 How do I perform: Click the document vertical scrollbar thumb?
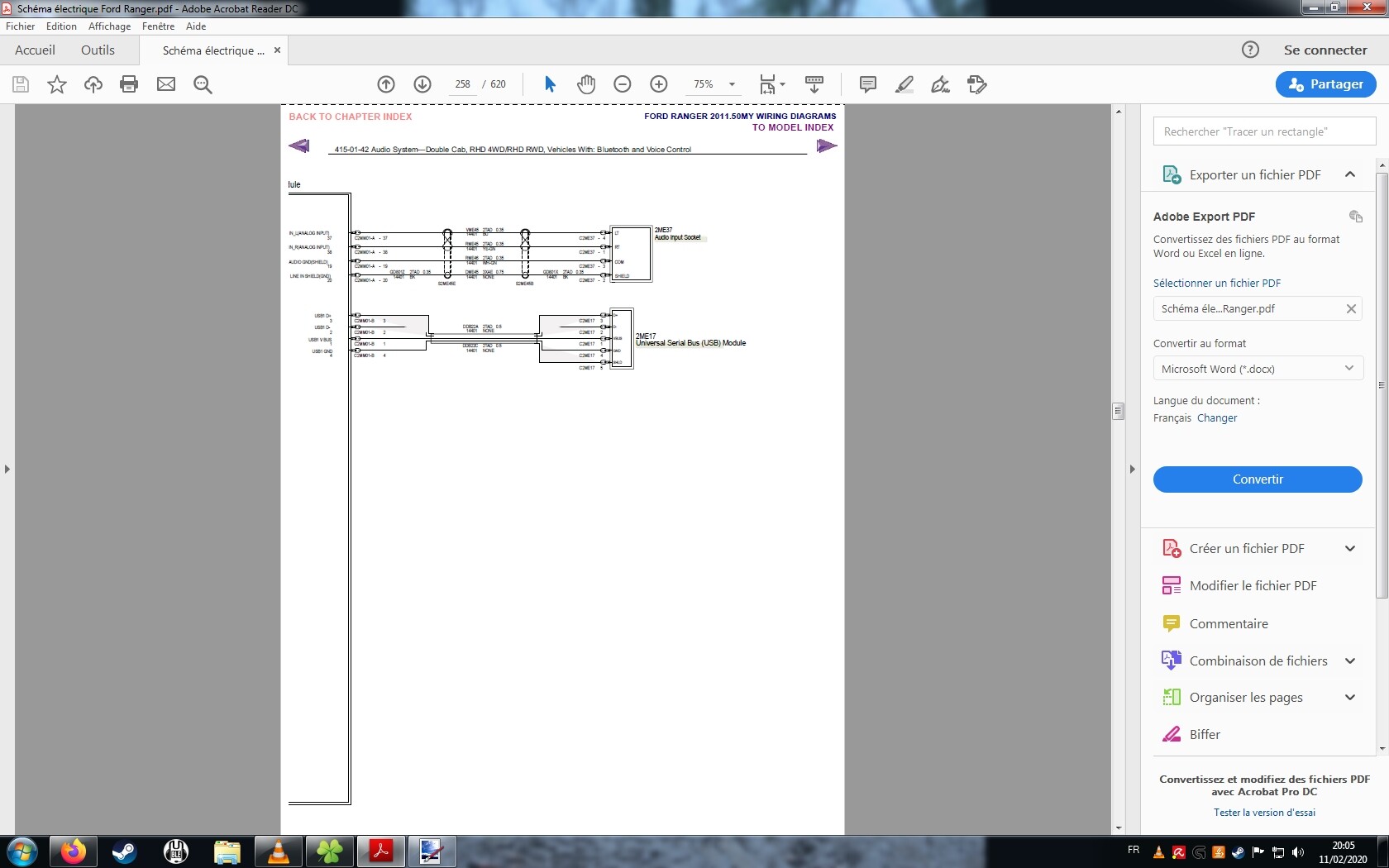tap(1119, 411)
